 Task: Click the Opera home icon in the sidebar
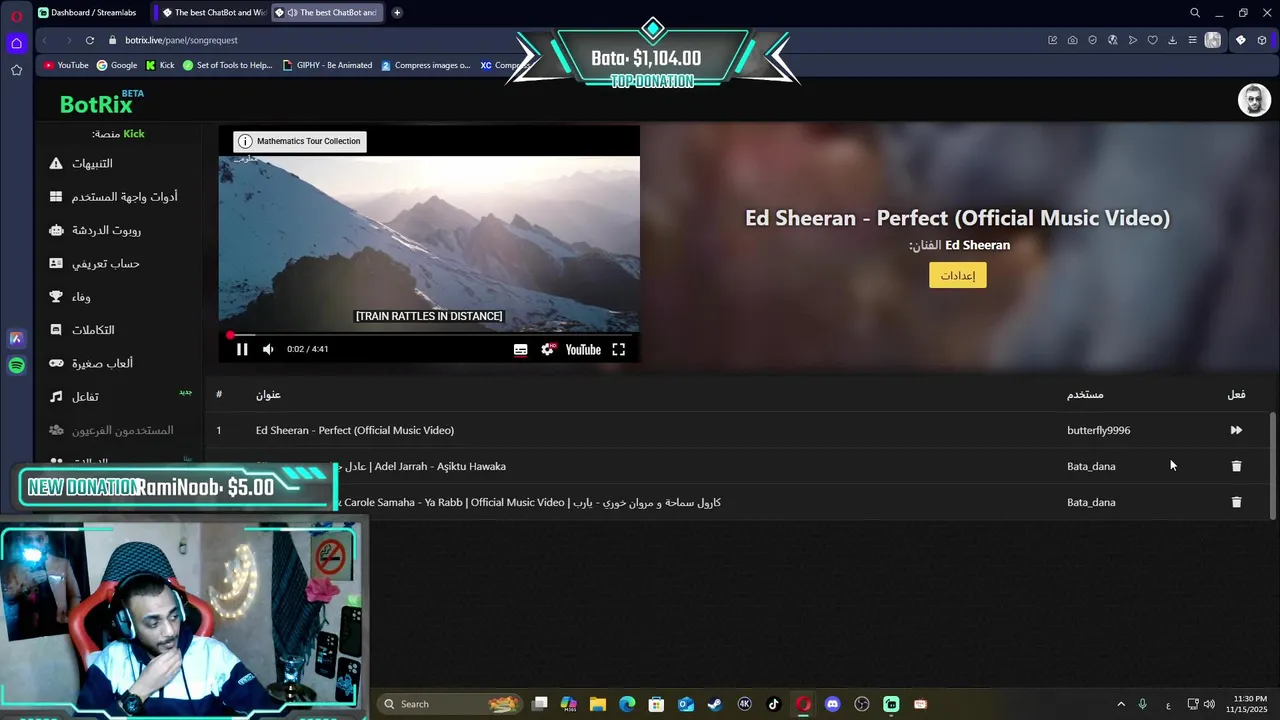click(16, 43)
